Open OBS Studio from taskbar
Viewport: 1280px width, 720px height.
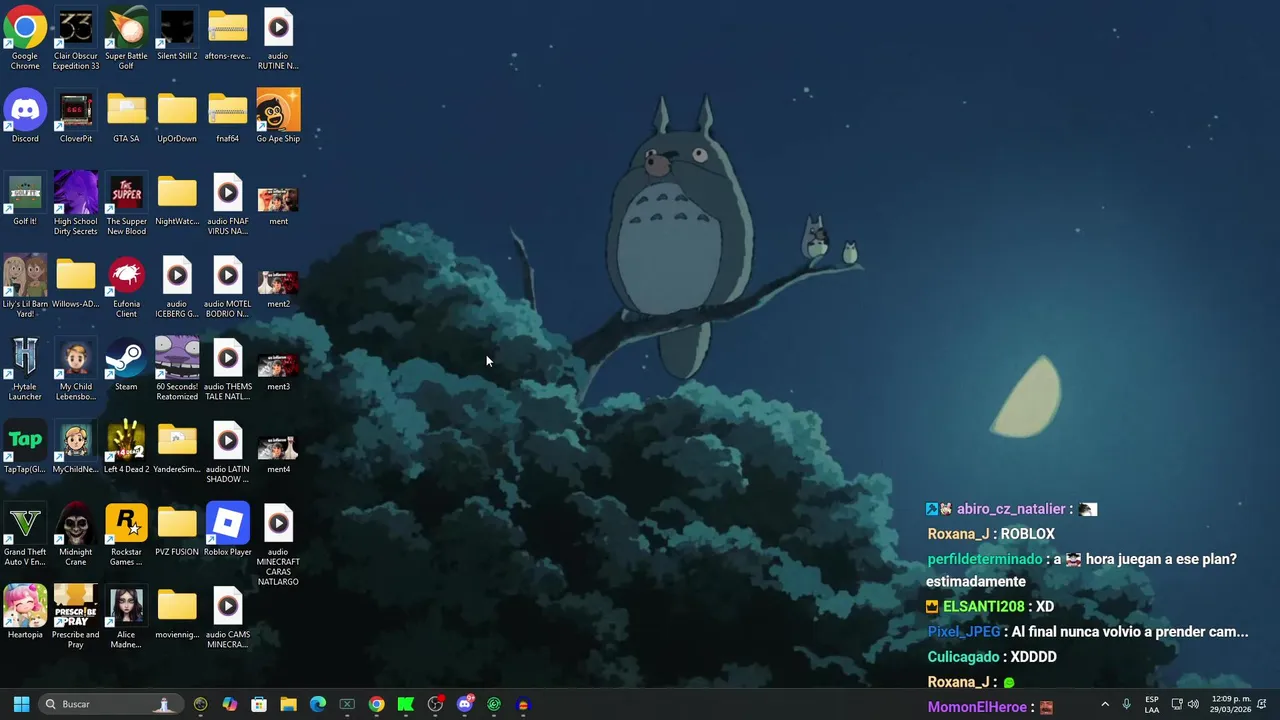pos(435,704)
